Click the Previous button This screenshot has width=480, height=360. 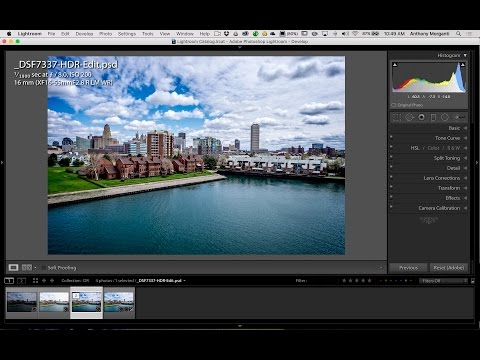click(408, 268)
